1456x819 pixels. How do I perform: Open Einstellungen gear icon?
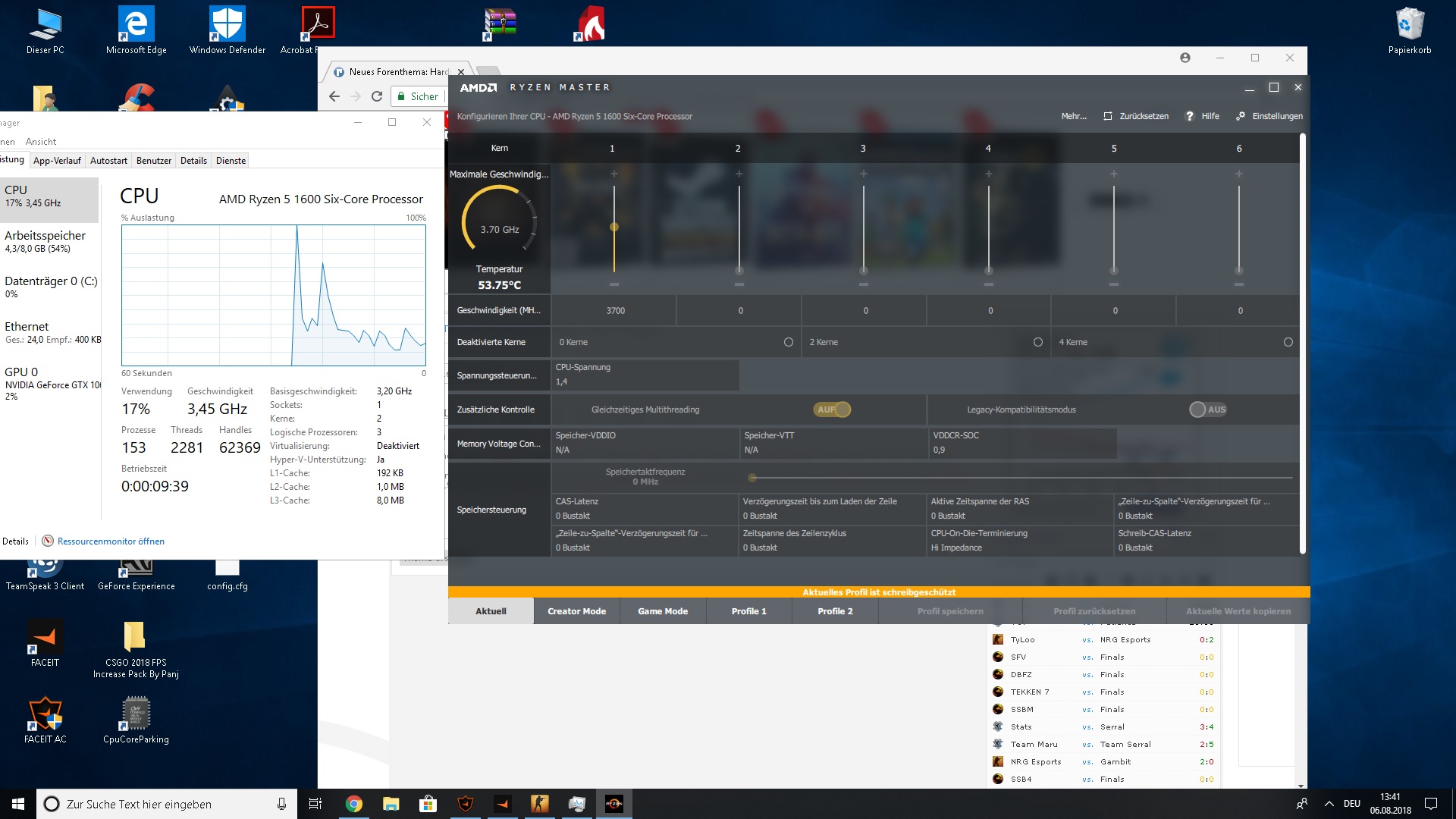tap(1241, 116)
